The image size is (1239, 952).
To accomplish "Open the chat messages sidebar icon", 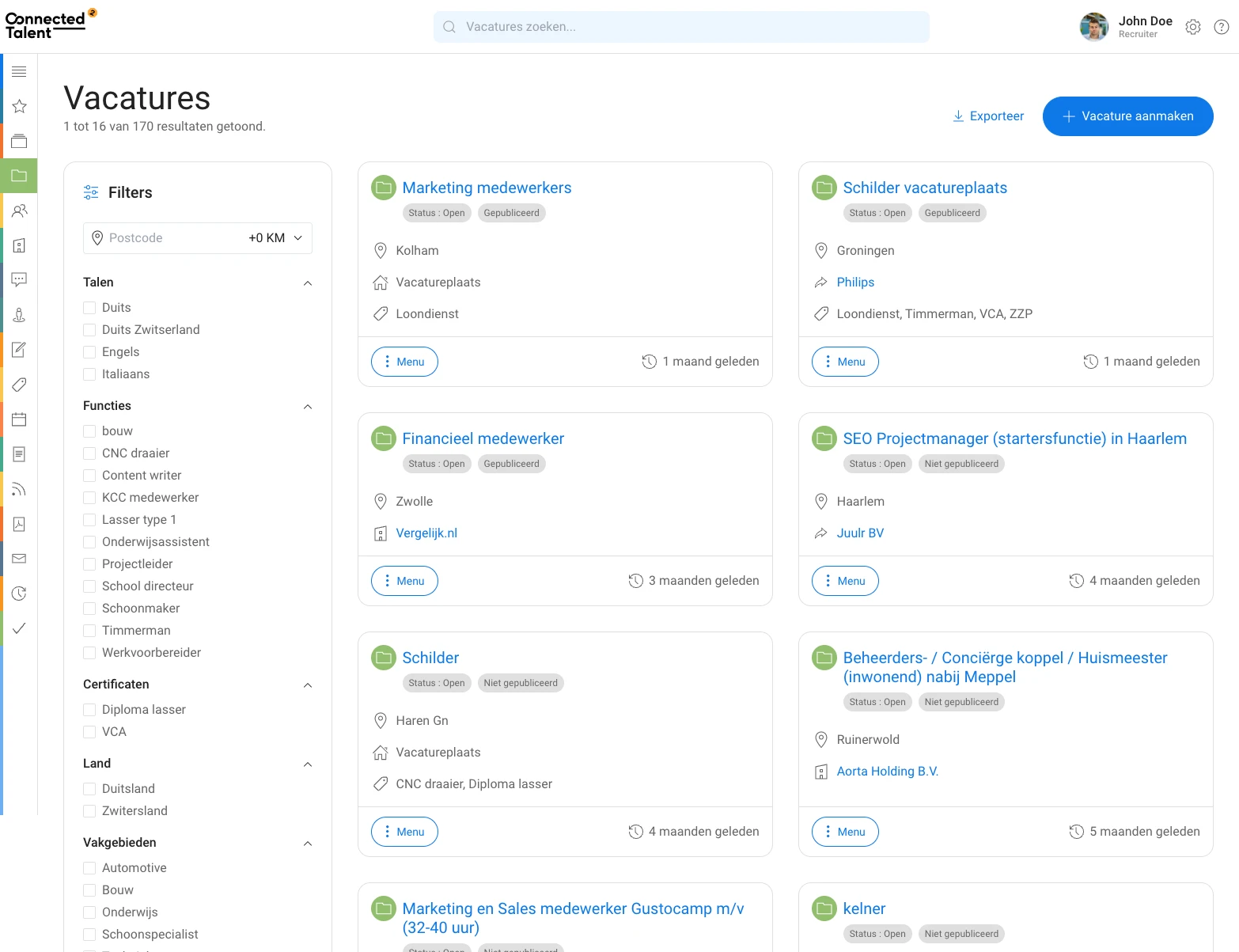I will point(19,279).
